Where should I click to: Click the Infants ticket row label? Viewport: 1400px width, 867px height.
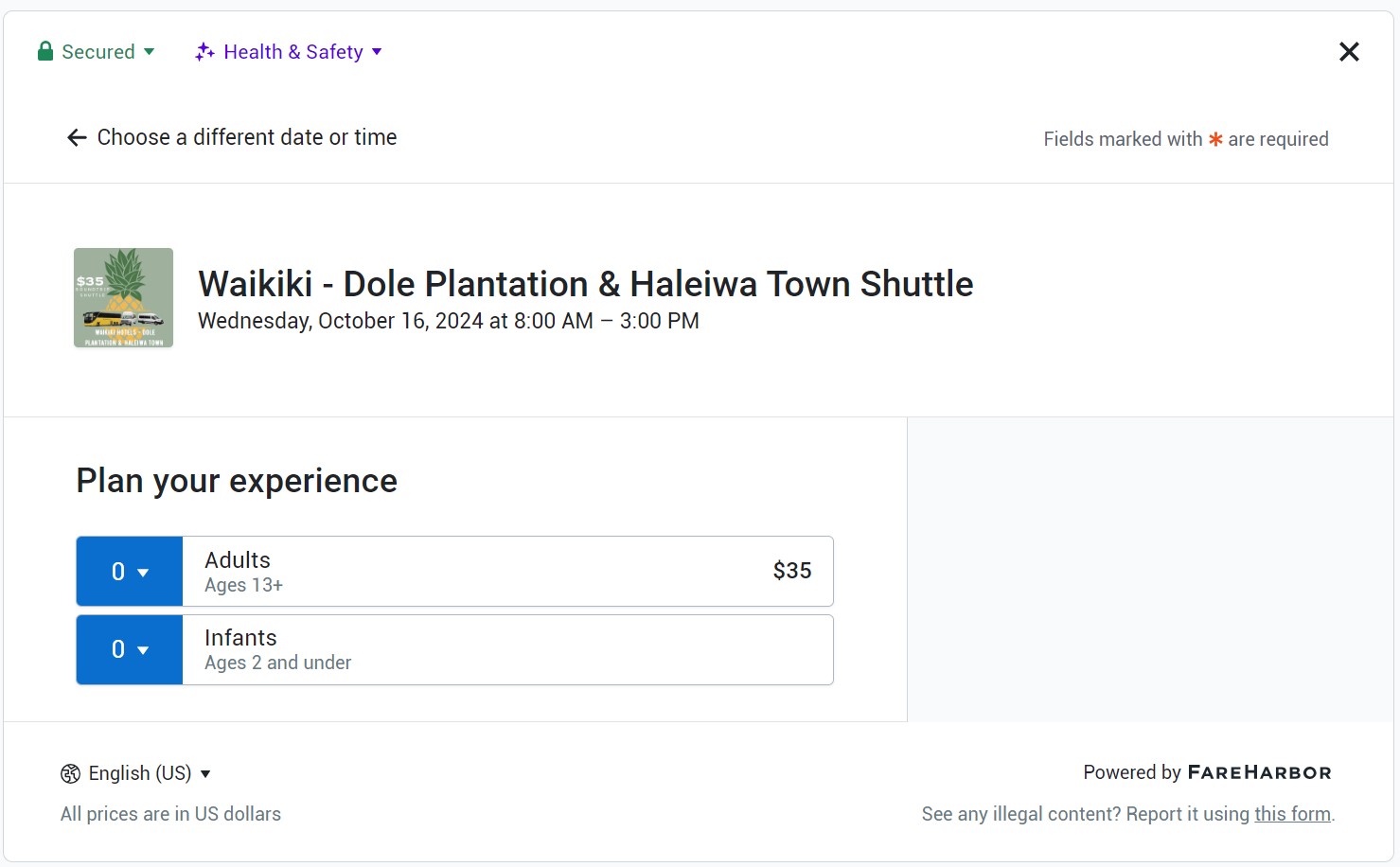pos(240,638)
